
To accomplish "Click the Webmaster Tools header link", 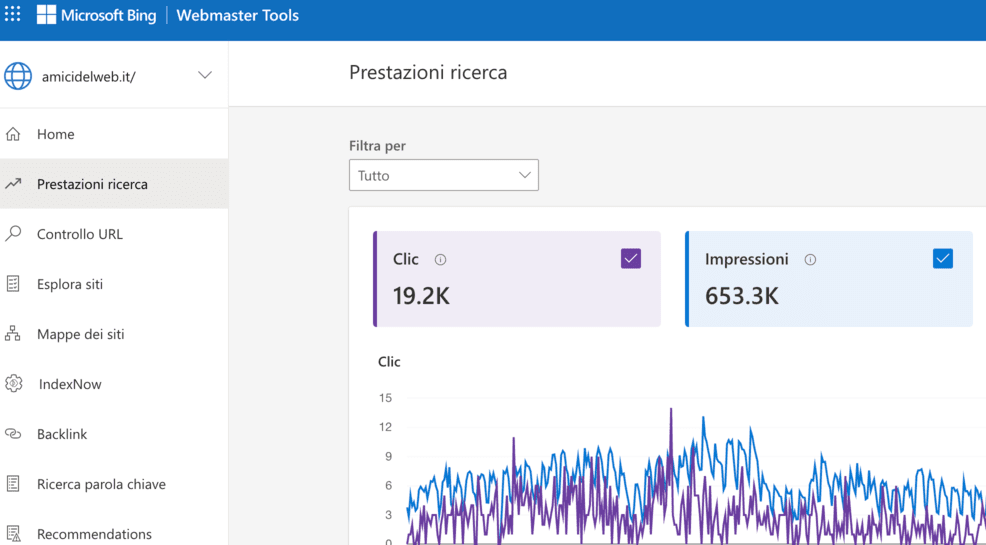I will pos(238,15).
